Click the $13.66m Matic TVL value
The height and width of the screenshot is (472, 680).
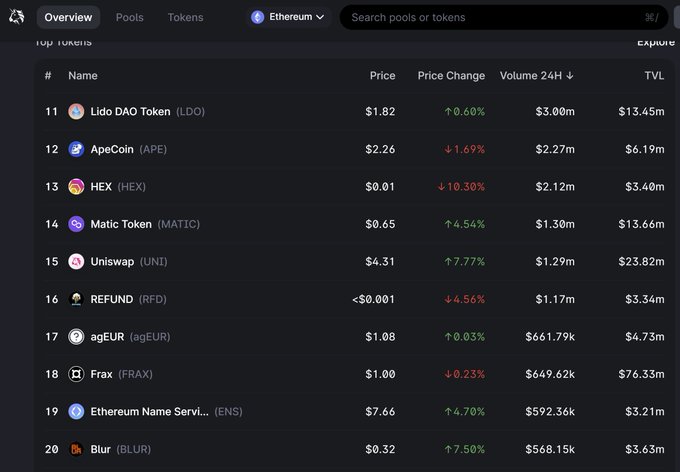[641, 224]
